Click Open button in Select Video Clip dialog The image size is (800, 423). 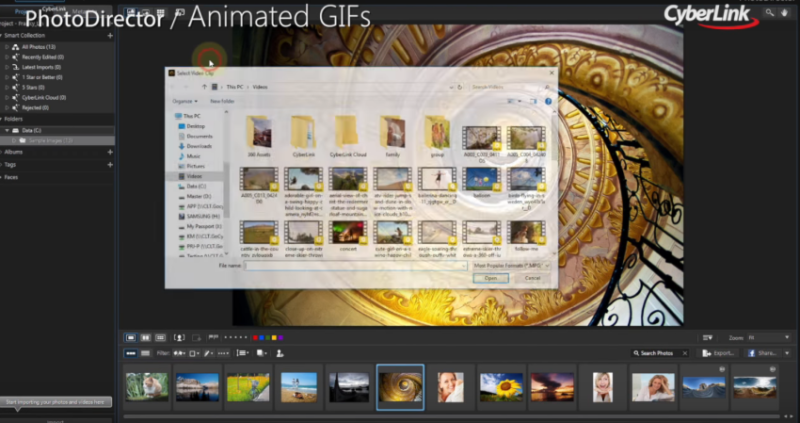(491, 278)
